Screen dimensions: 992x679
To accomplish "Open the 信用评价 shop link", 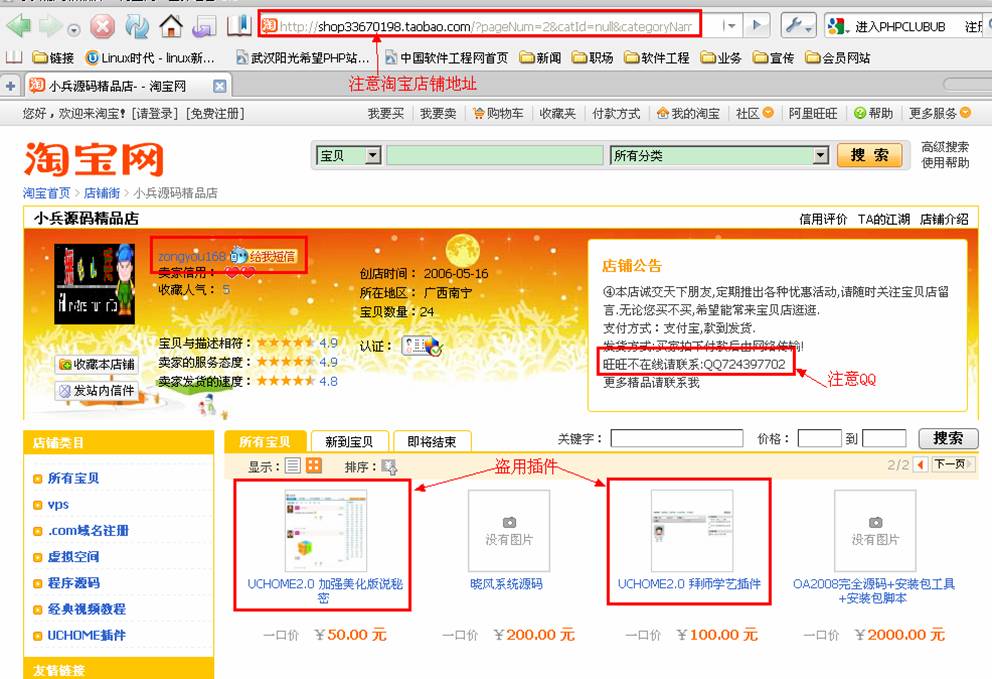I will [822, 219].
